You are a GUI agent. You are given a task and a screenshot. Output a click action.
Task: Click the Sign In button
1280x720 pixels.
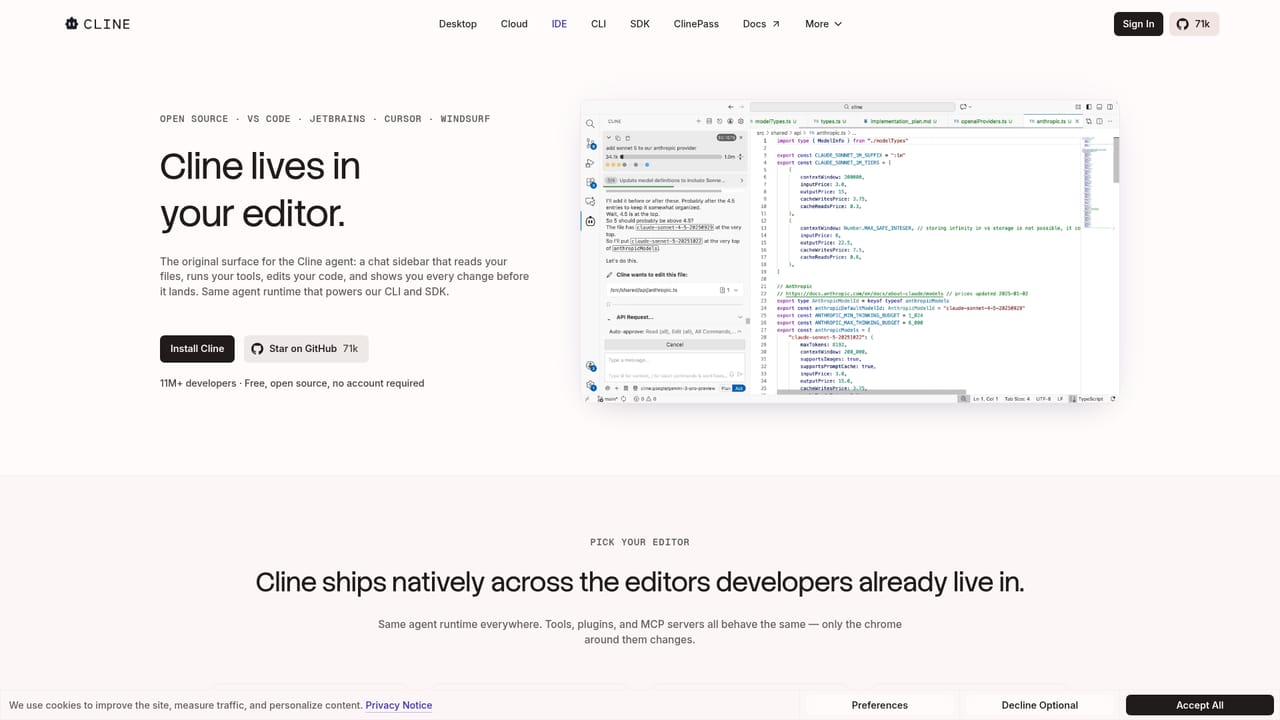[x=1138, y=24]
